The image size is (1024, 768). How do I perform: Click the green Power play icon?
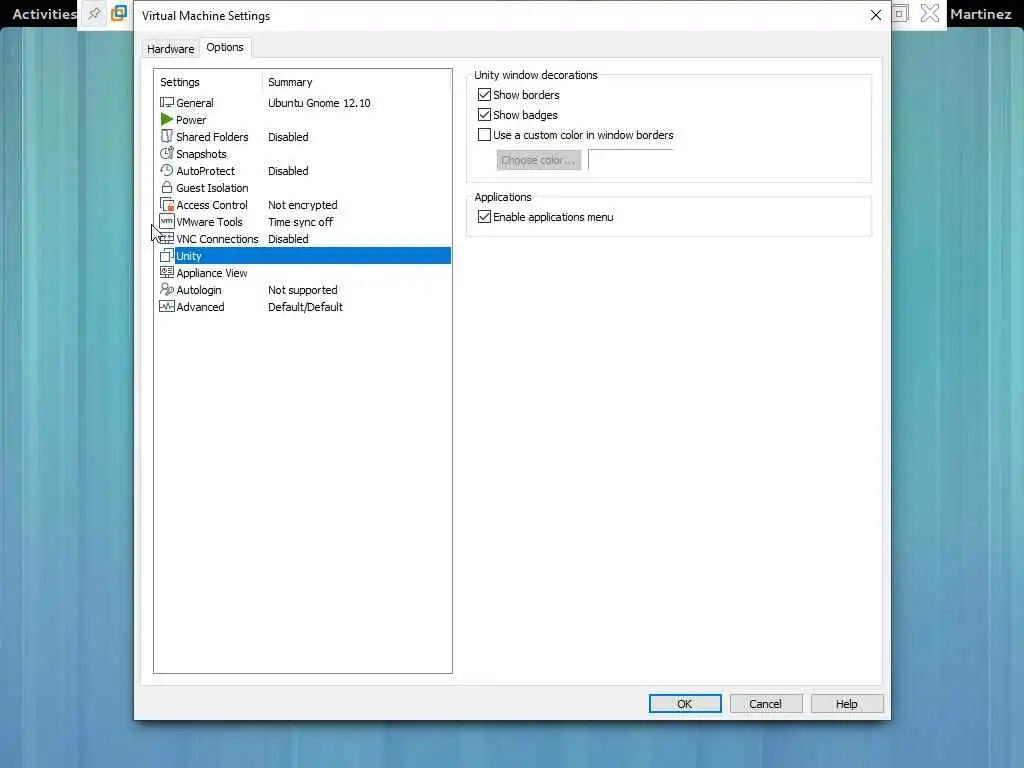[167, 120]
